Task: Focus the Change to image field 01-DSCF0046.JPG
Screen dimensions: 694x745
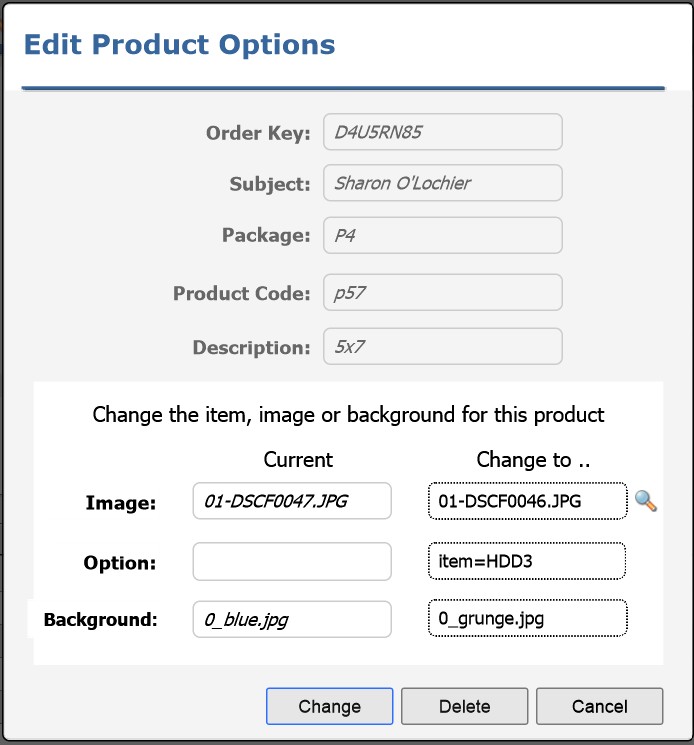Action: (x=526, y=501)
